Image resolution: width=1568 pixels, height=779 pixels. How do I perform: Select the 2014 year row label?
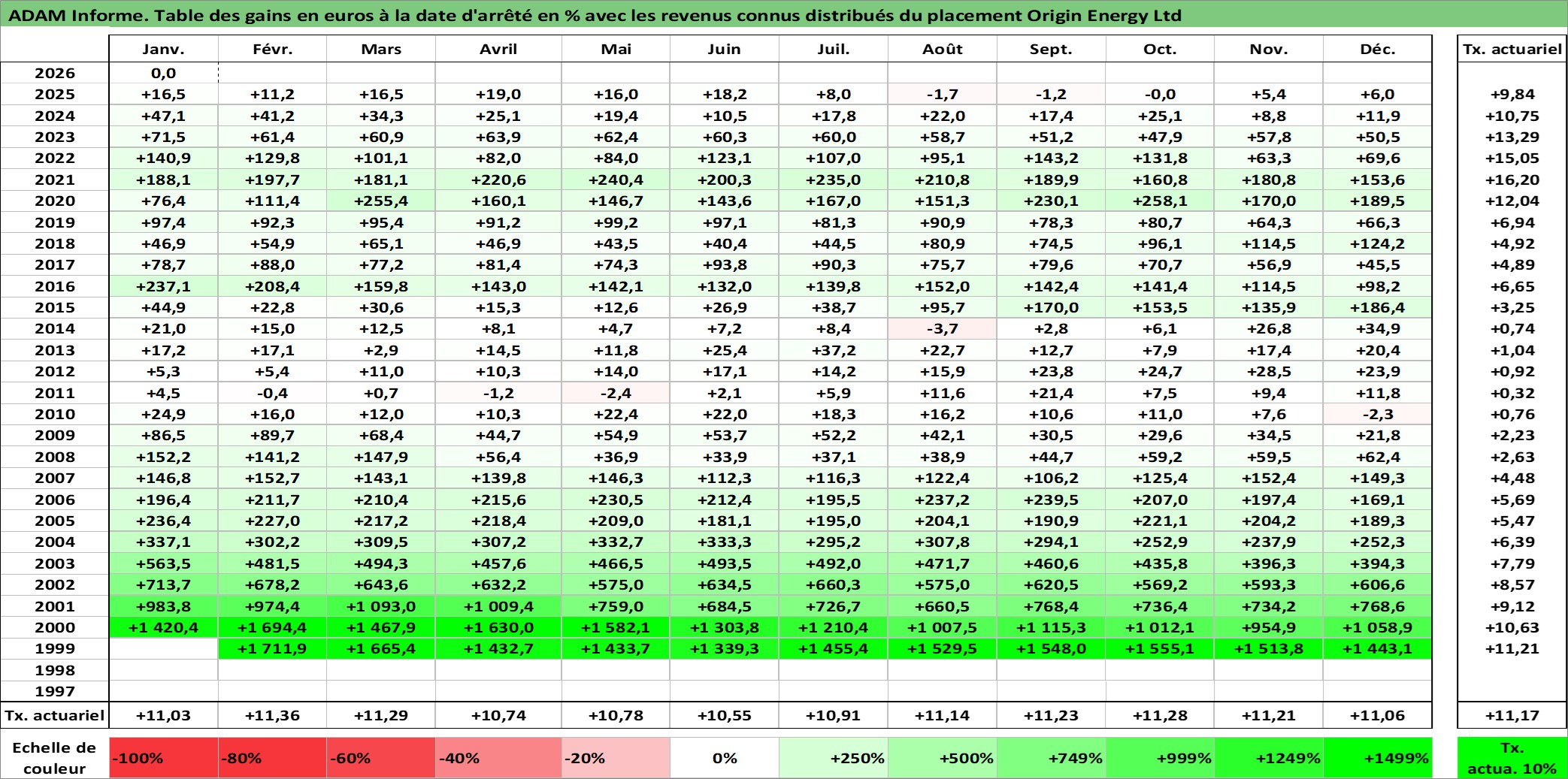(x=55, y=328)
